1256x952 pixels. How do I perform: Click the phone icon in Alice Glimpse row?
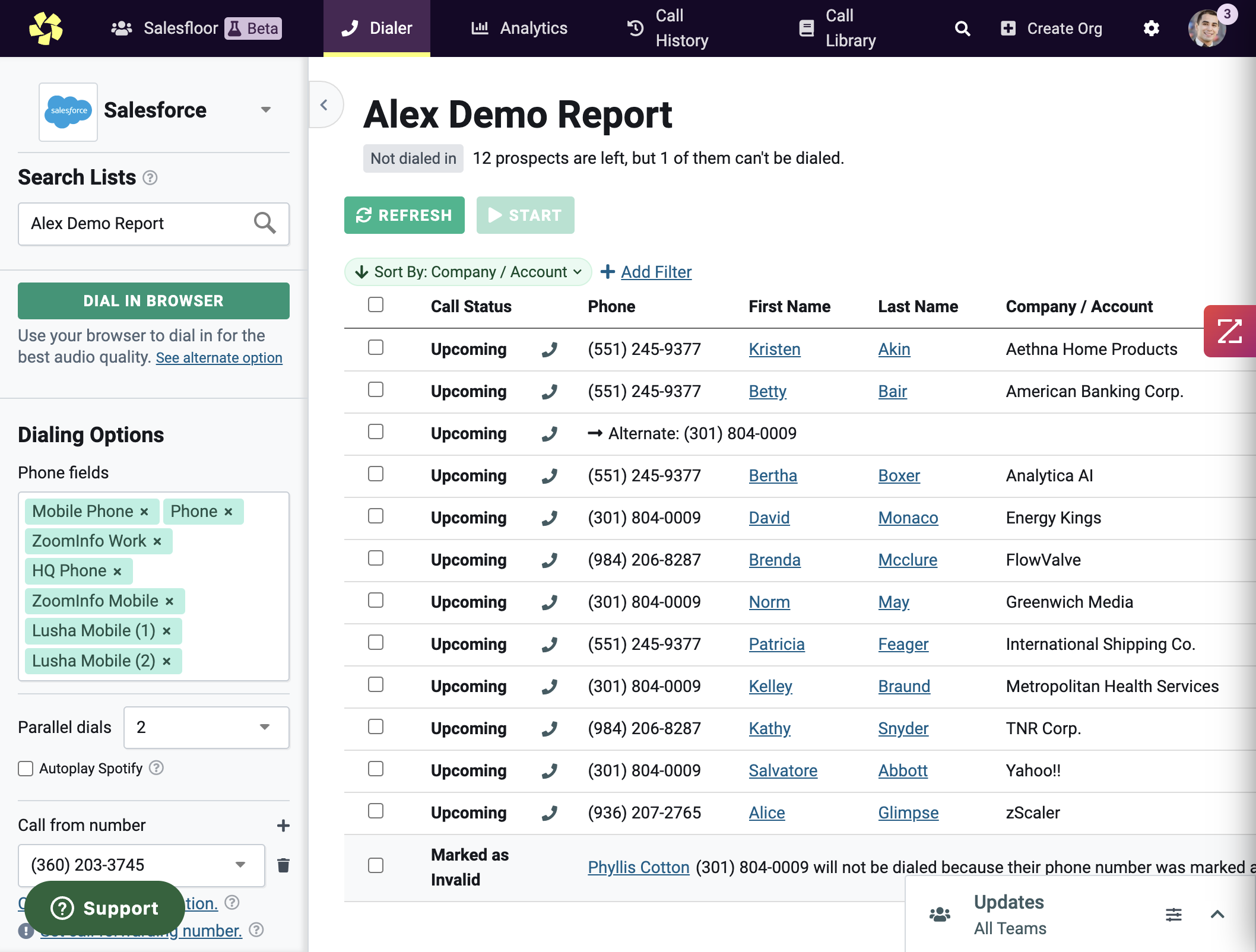coord(550,813)
